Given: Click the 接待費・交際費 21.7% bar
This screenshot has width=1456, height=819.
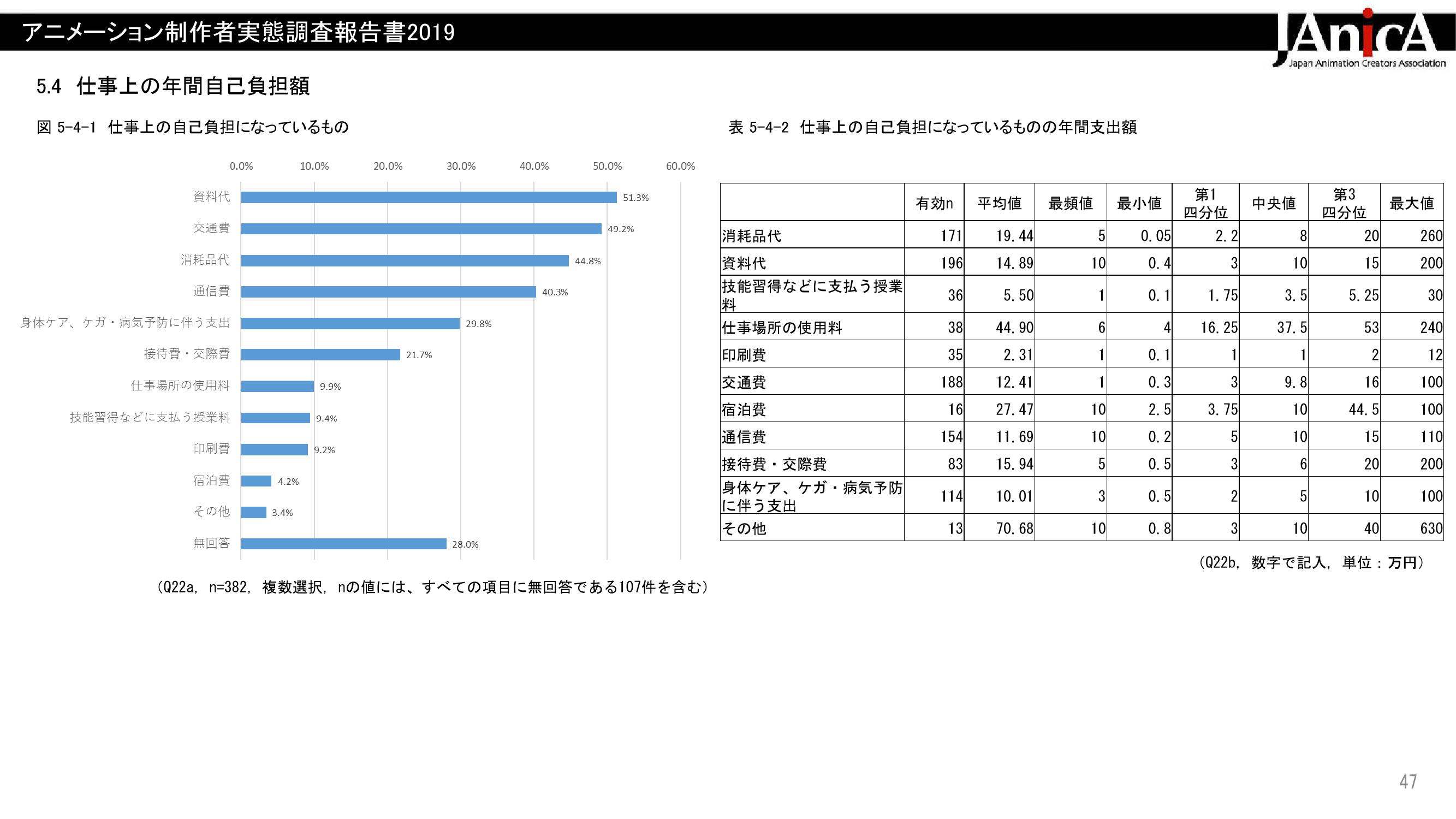Looking at the screenshot, I should [320, 354].
